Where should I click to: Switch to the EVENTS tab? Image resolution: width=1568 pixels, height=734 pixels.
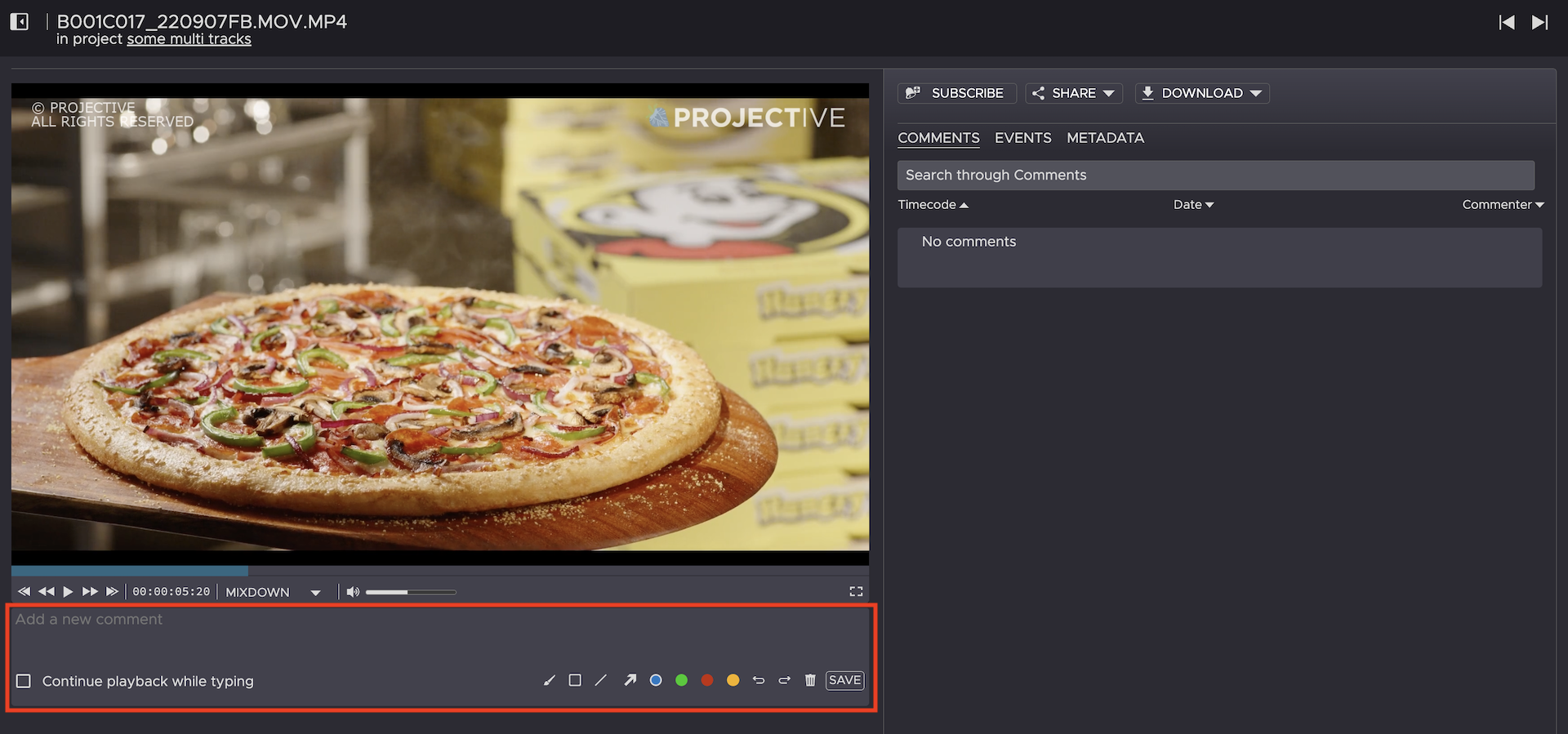[x=1022, y=138]
